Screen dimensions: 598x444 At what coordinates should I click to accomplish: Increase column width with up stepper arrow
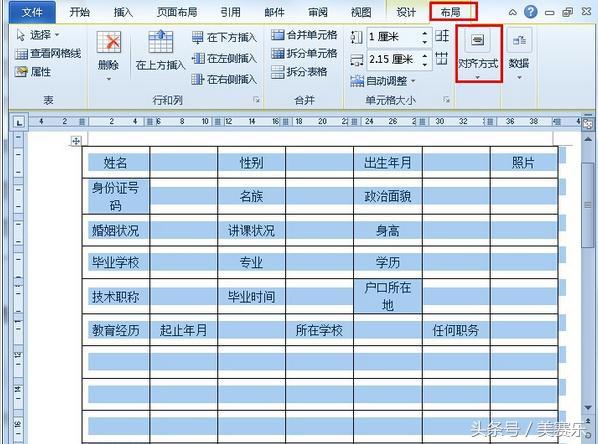click(x=425, y=55)
